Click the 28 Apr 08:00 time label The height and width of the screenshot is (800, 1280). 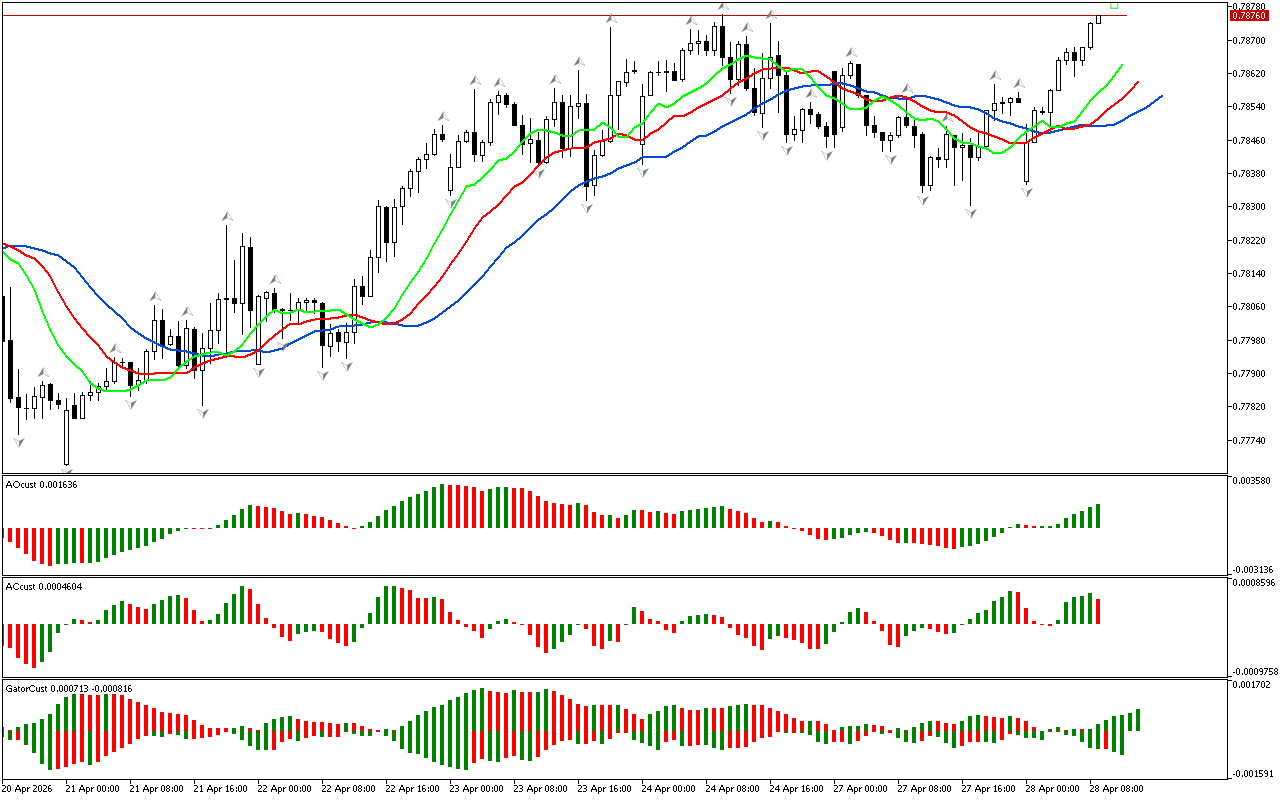(1117, 788)
